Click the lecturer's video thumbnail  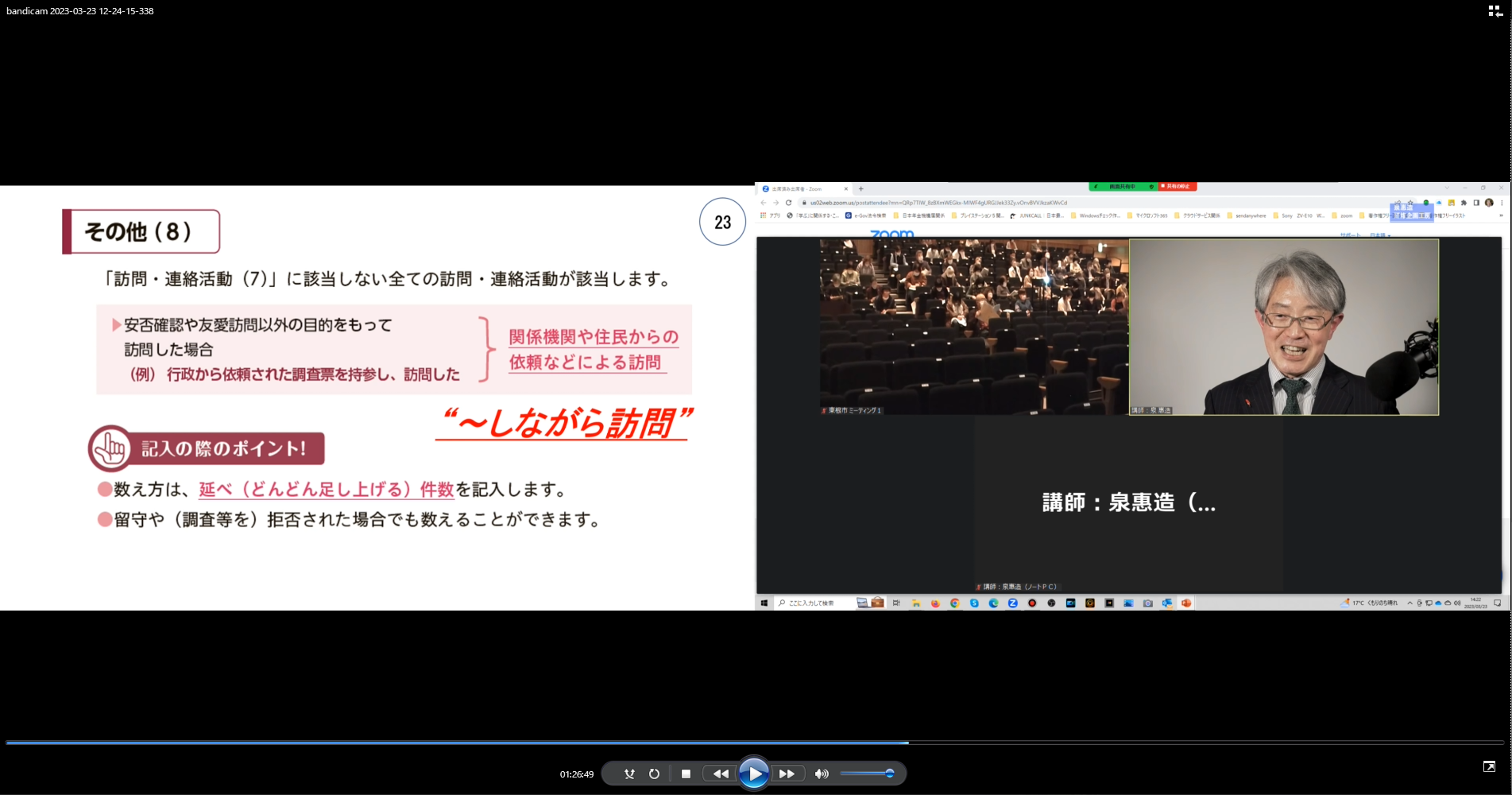pos(1284,327)
